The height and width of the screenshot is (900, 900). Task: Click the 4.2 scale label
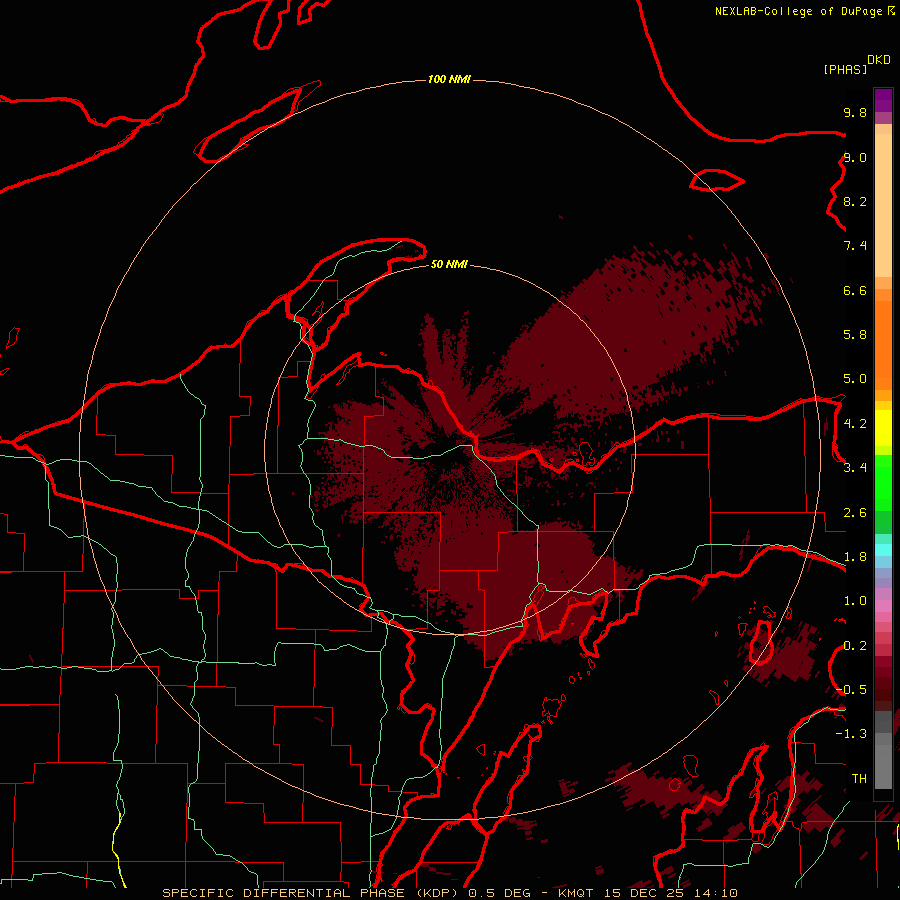[x=855, y=424]
